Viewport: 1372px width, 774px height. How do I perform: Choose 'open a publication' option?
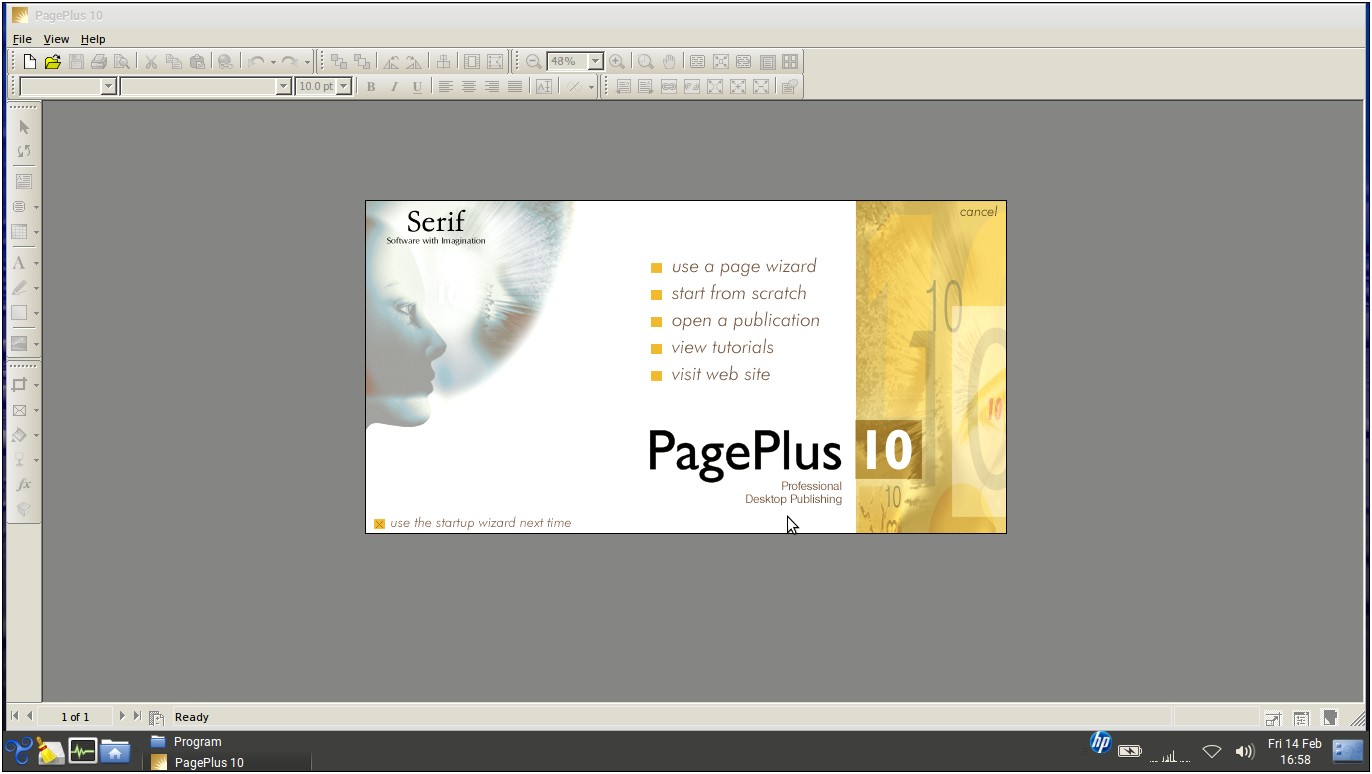746,320
